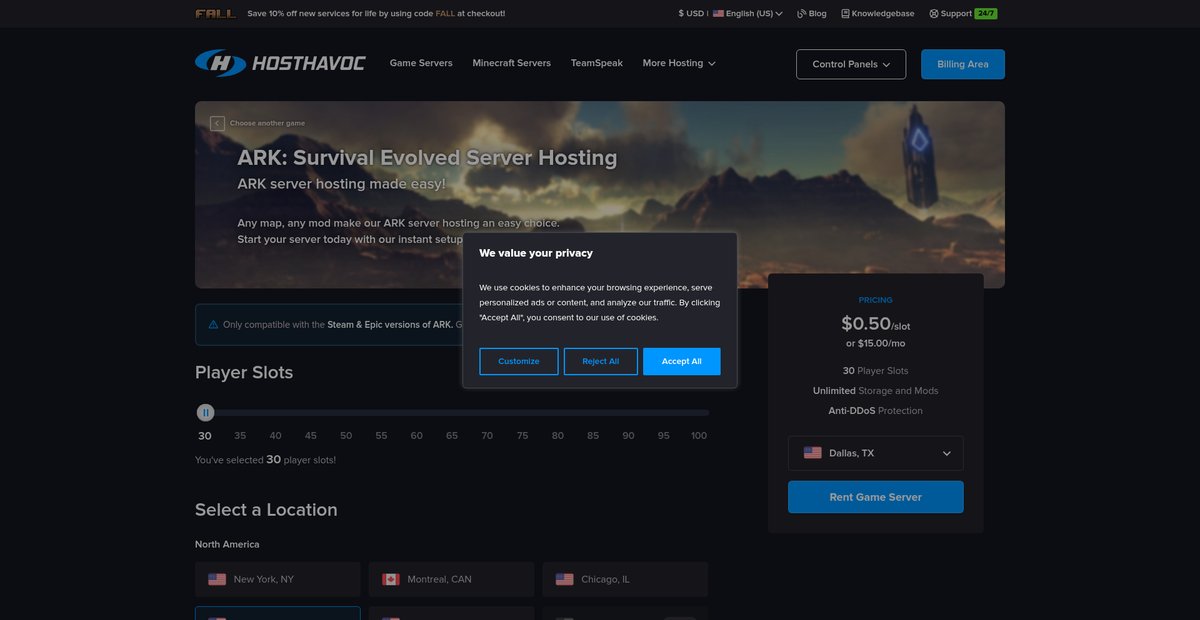Select Montreal, CAN location
The width and height of the screenshot is (1200, 620).
point(452,579)
